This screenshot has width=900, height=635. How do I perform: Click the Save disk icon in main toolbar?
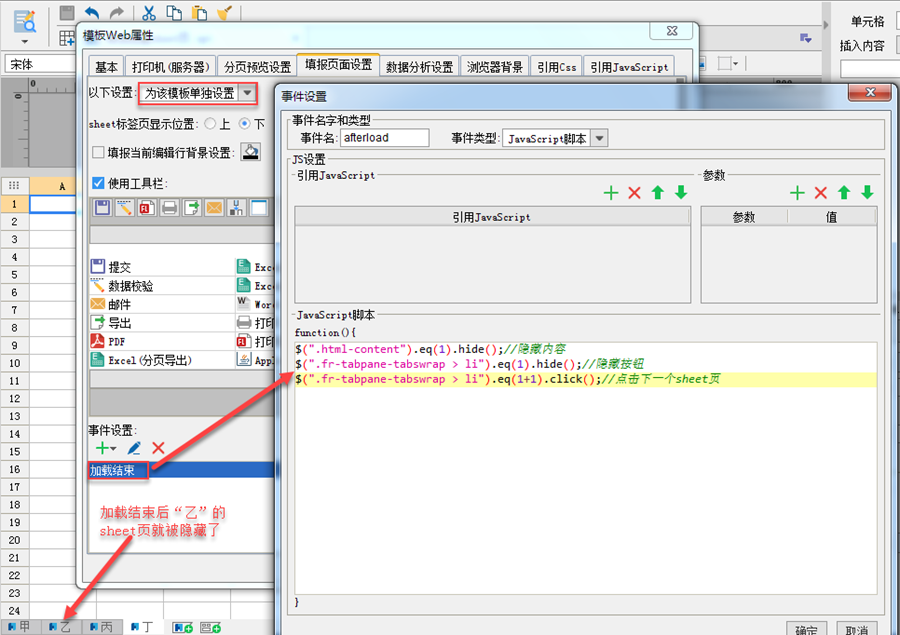click(x=68, y=12)
